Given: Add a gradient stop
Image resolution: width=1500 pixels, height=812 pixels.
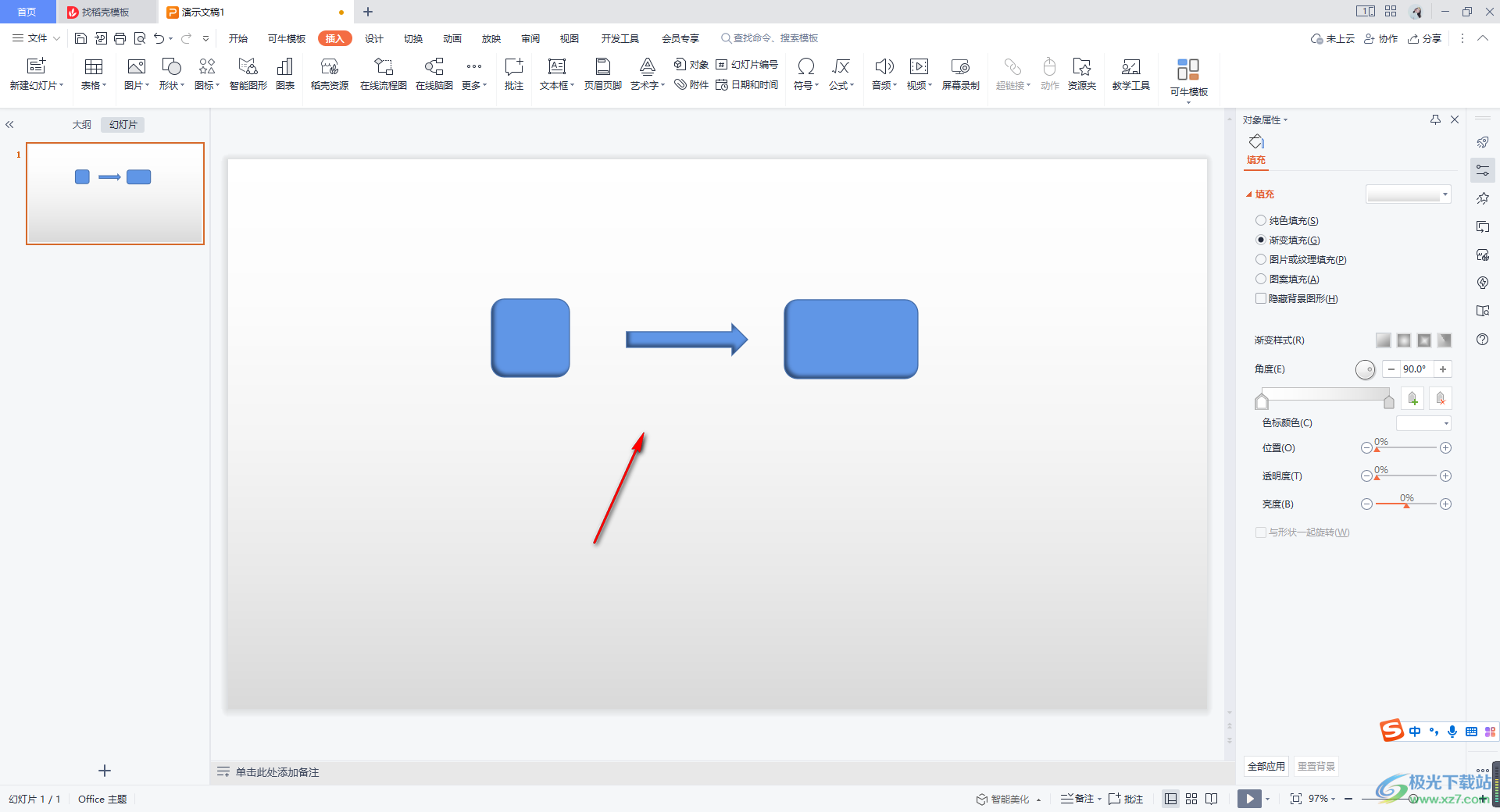Looking at the screenshot, I should click(x=1412, y=399).
